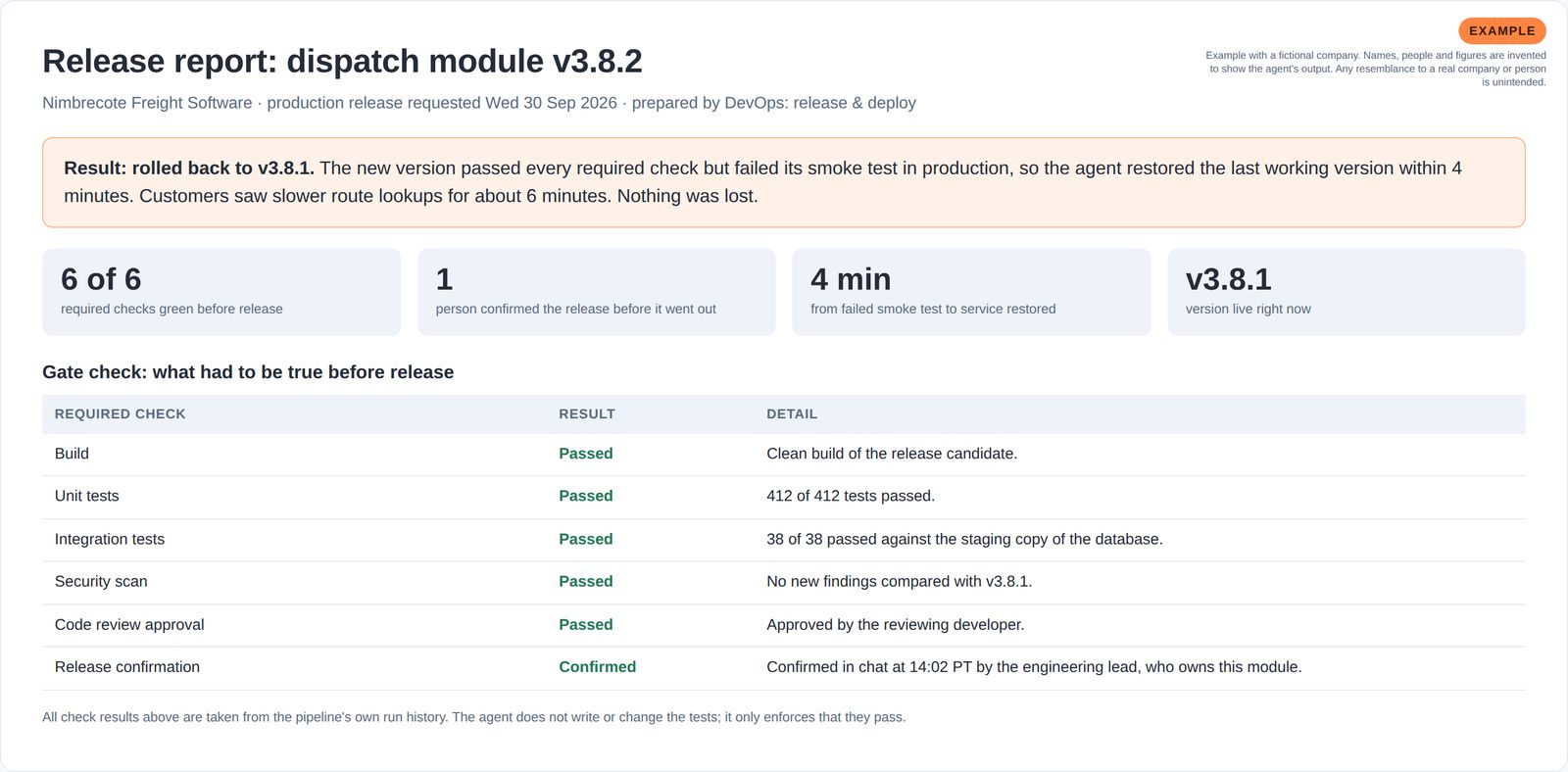Select the "6 of 6" stat value
The image size is (1568, 772).
pos(101,279)
